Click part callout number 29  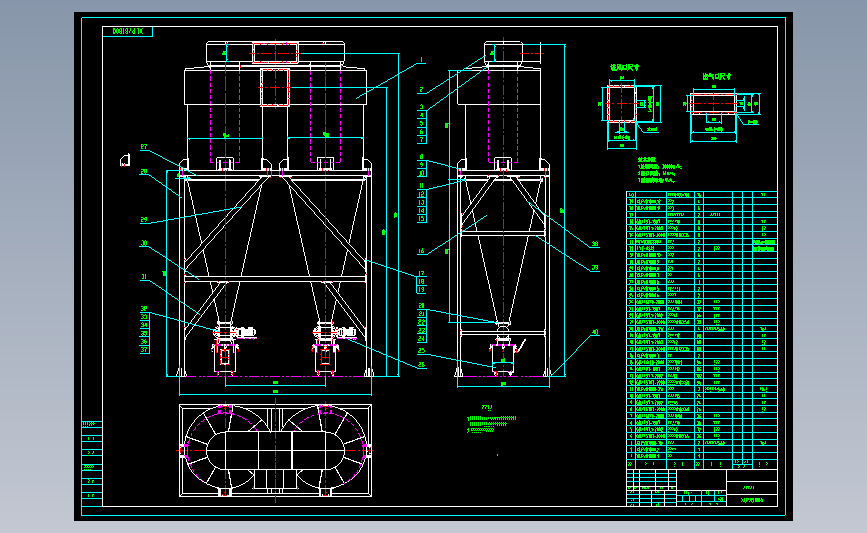pos(144,220)
